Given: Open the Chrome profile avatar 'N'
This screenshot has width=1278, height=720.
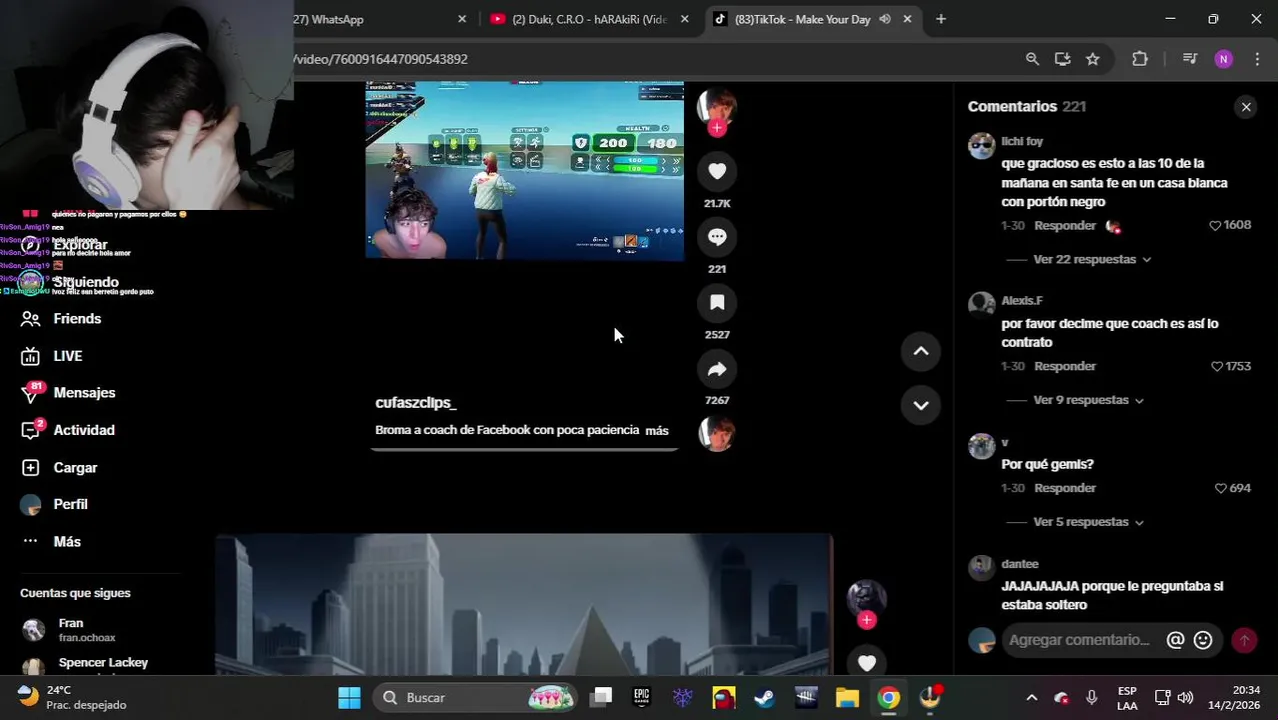Looking at the screenshot, I should click(1224, 59).
